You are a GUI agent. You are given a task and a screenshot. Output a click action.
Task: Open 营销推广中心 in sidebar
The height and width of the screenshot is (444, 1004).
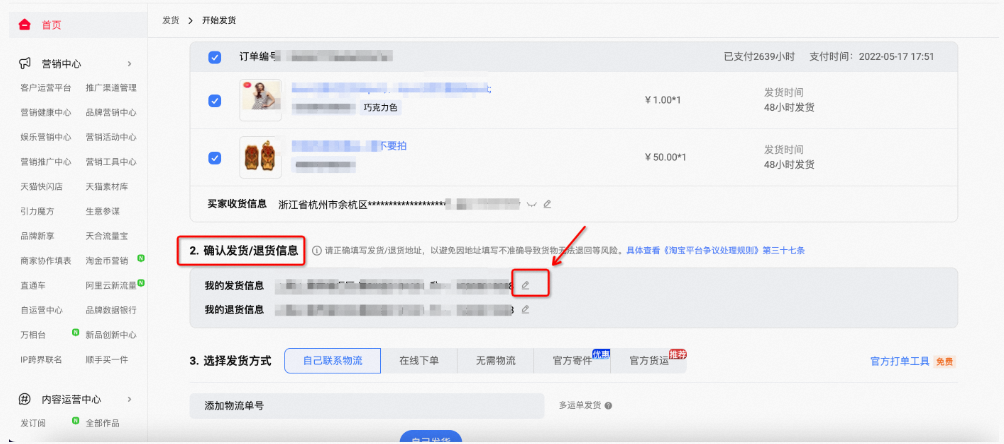(45, 162)
